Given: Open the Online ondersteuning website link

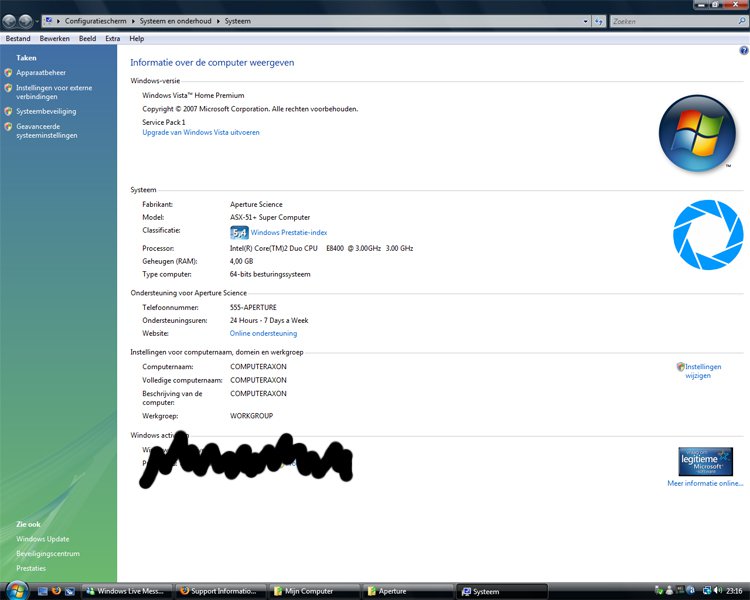Looking at the screenshot, I should 264,333.
